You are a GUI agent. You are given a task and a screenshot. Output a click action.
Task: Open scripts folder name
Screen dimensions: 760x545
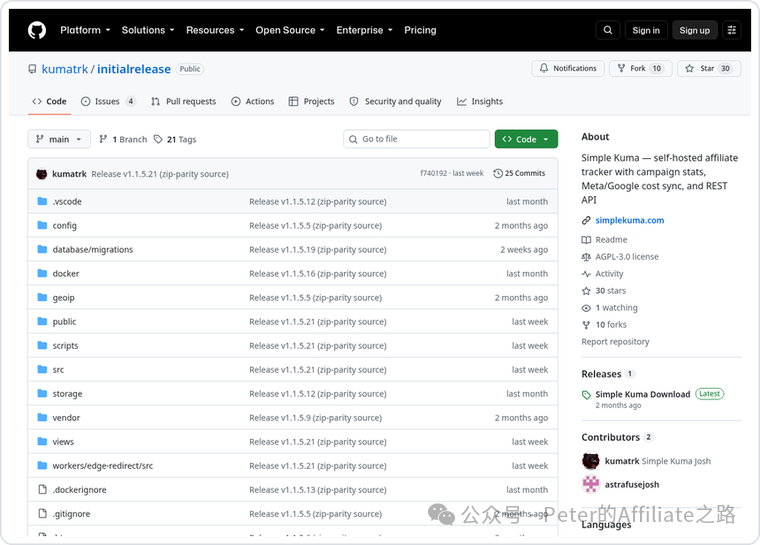(65, 345)
